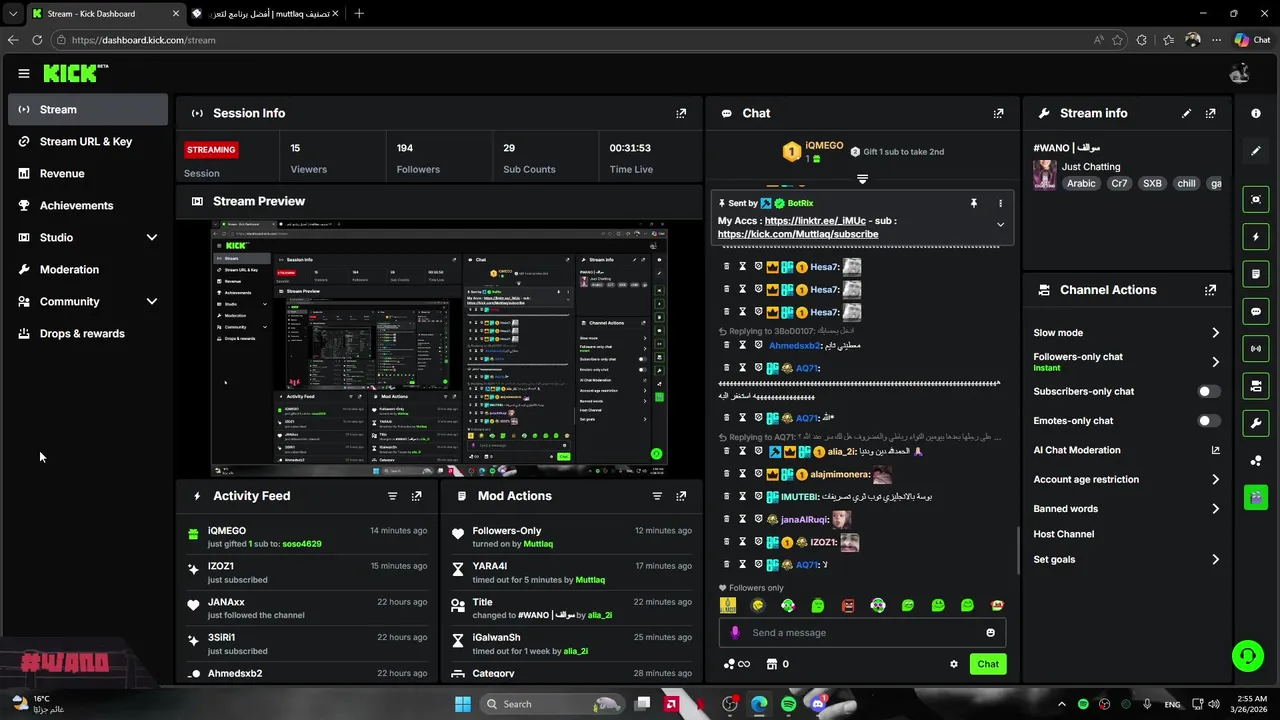
Task: Ban janaAlRuqi using the shield icon
Action: point(758,519)
